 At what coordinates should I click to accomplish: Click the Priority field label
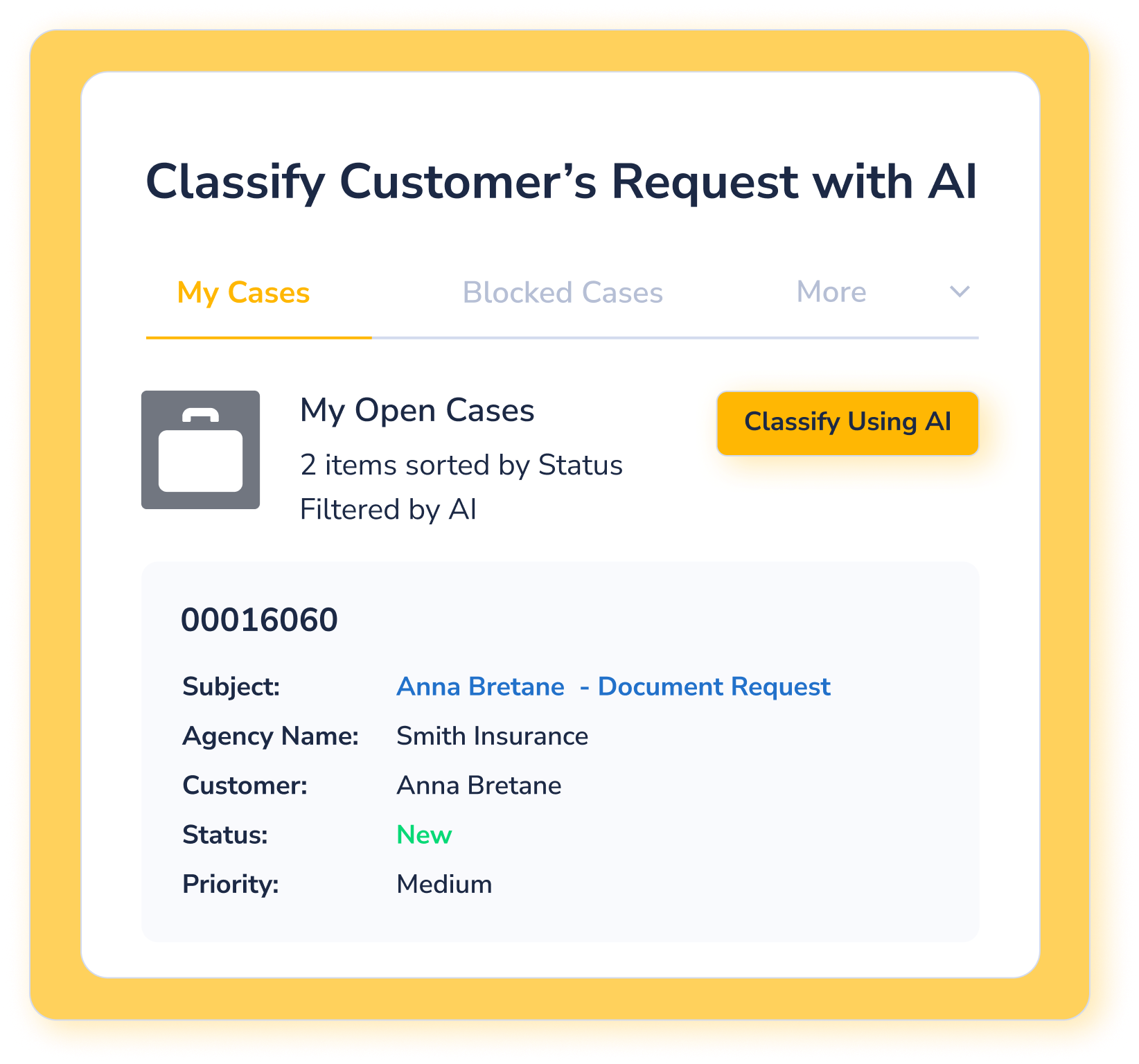231,885
